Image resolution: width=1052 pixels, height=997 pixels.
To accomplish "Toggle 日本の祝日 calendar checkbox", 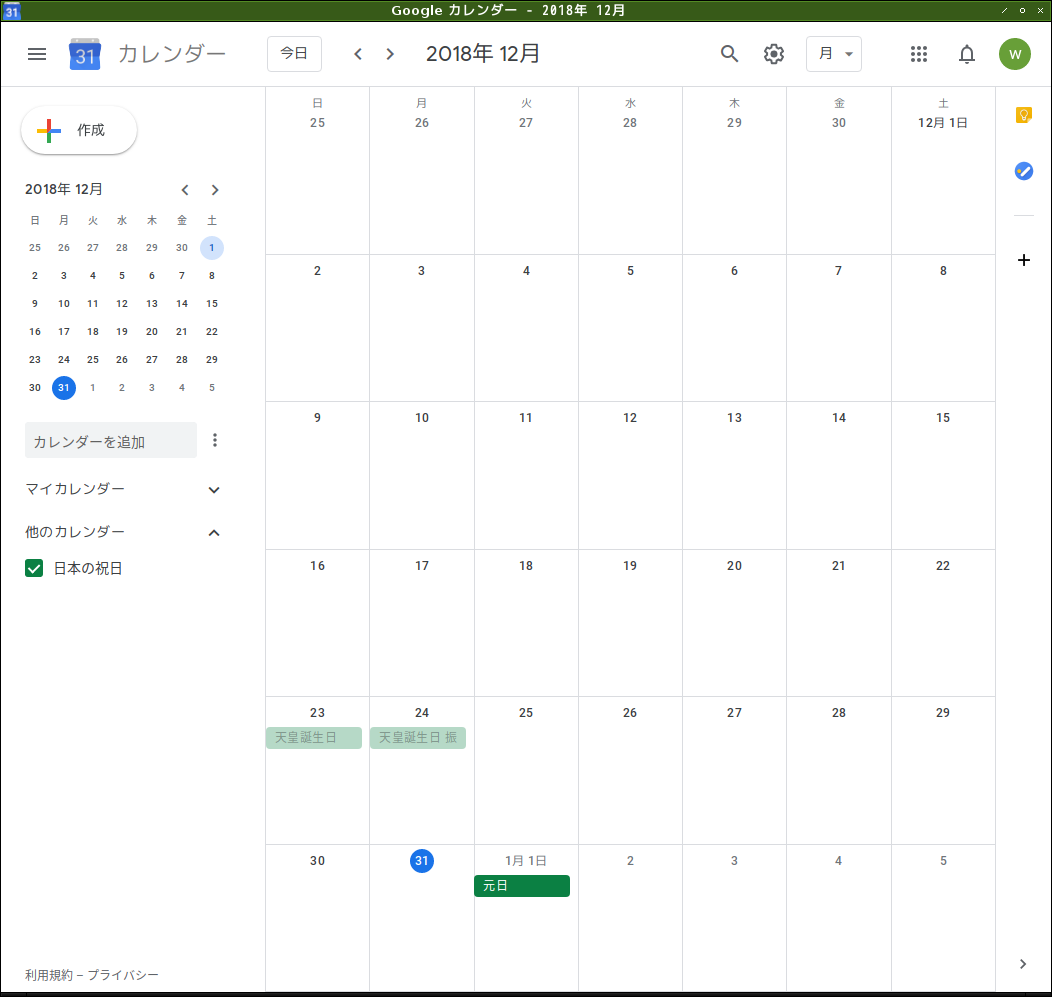I will [34, 568].
